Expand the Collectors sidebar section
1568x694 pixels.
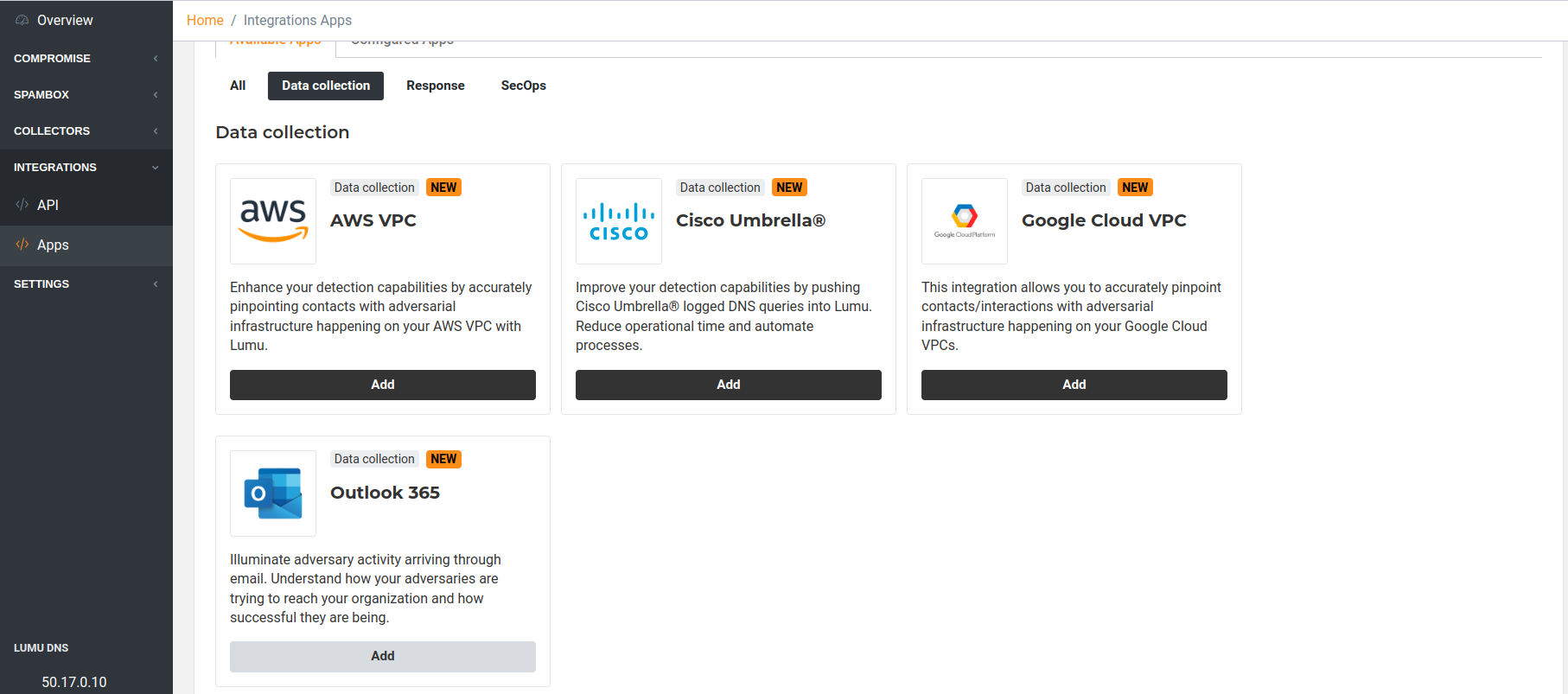(86, 131)
